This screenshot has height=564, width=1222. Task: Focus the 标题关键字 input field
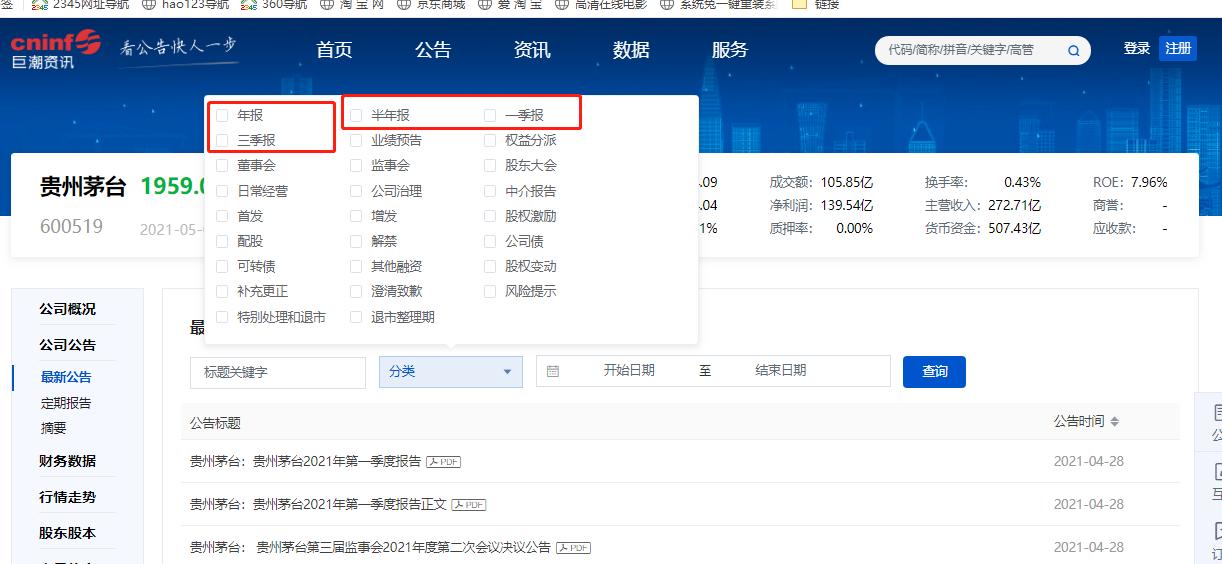pos(278,372)
